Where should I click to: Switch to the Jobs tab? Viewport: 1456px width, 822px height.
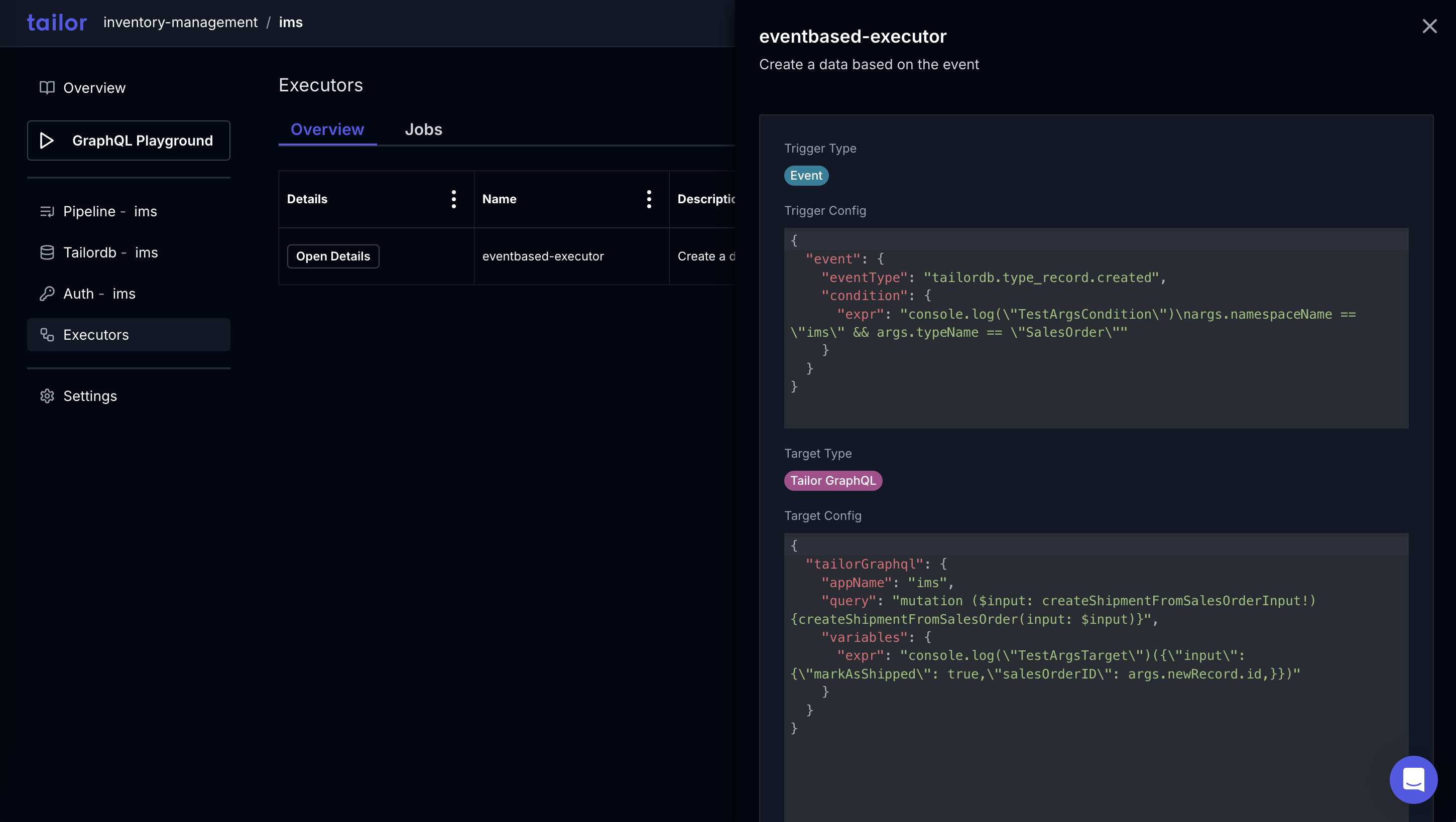pos(423,129)
